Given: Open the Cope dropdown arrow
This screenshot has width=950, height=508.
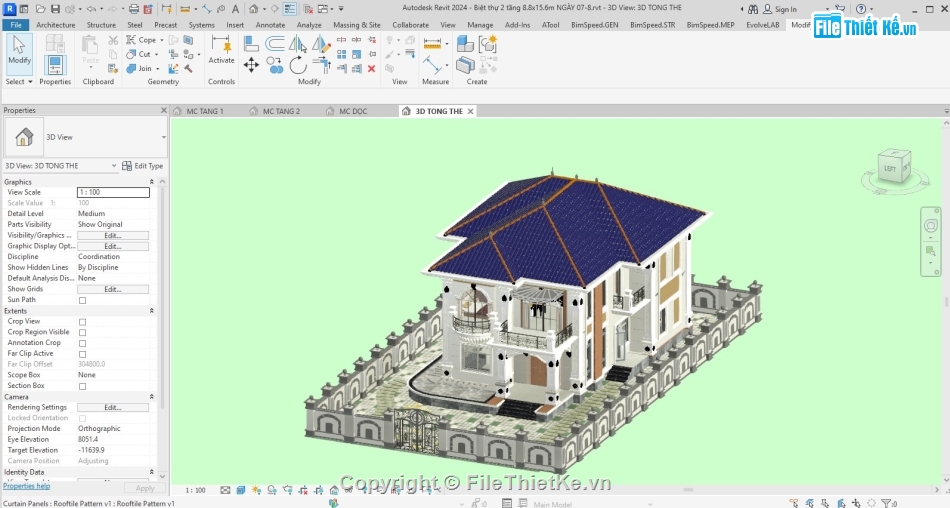Looking at the screenshot, I should click(x=161, y=40).
